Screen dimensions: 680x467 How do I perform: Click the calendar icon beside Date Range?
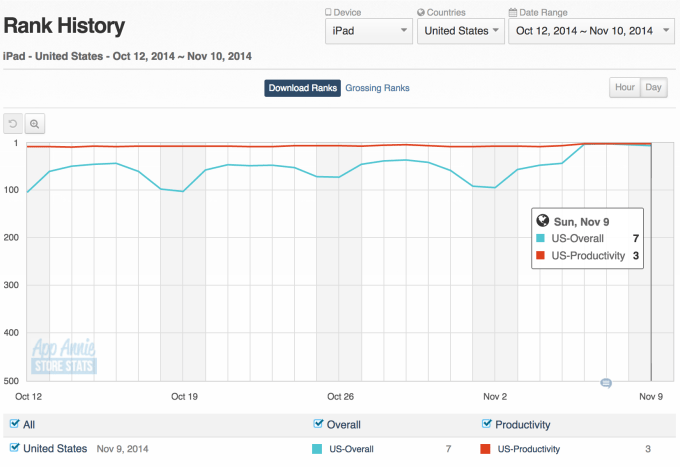tap(513, 12)
